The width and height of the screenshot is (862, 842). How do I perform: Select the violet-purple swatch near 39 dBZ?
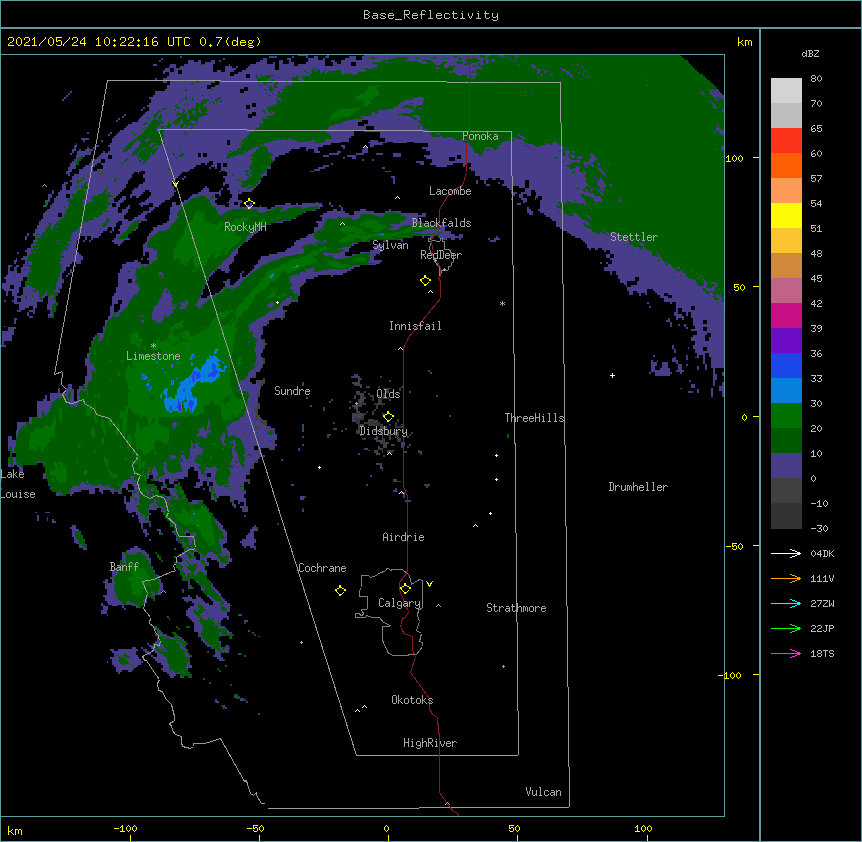tap(786, 341)
